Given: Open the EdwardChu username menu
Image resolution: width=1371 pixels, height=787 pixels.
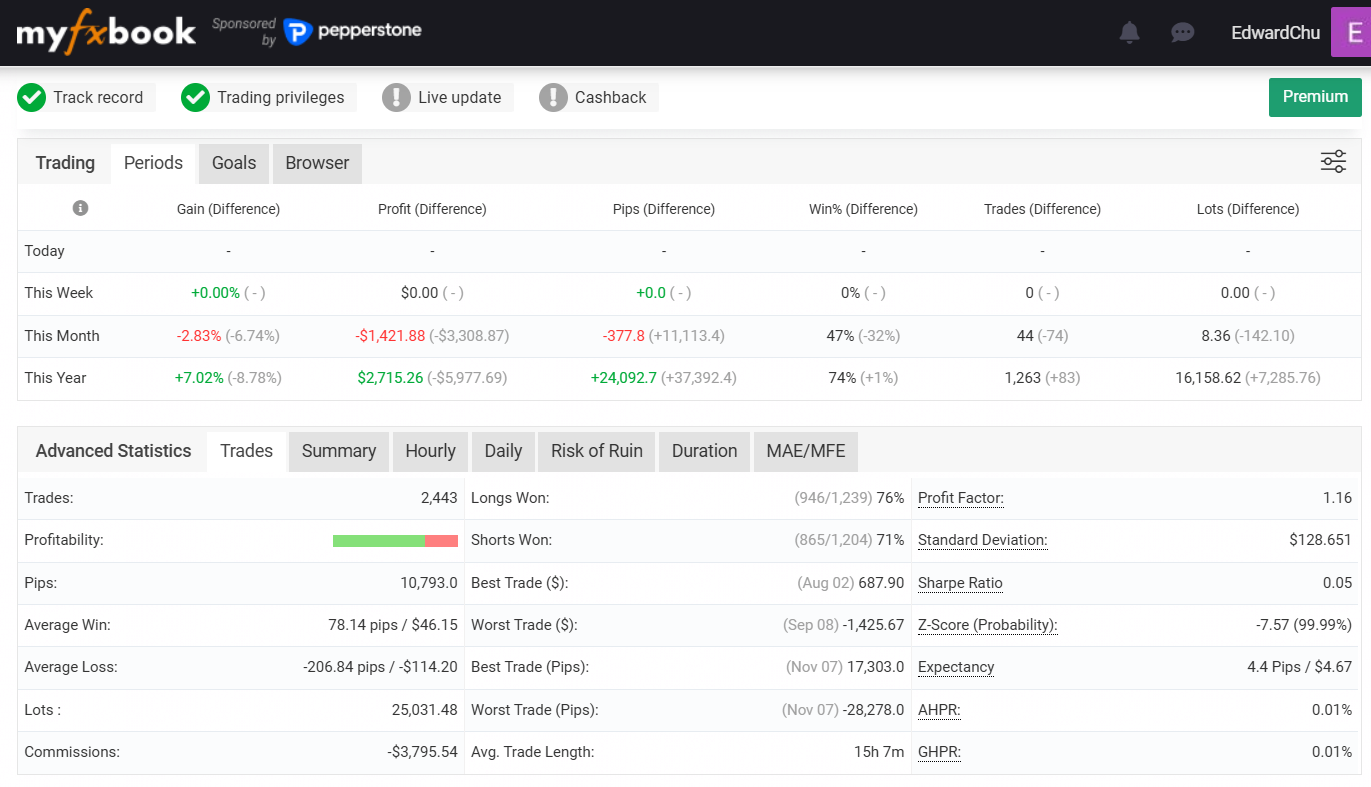Looking at the screenshot, I should coord(1275,33).
